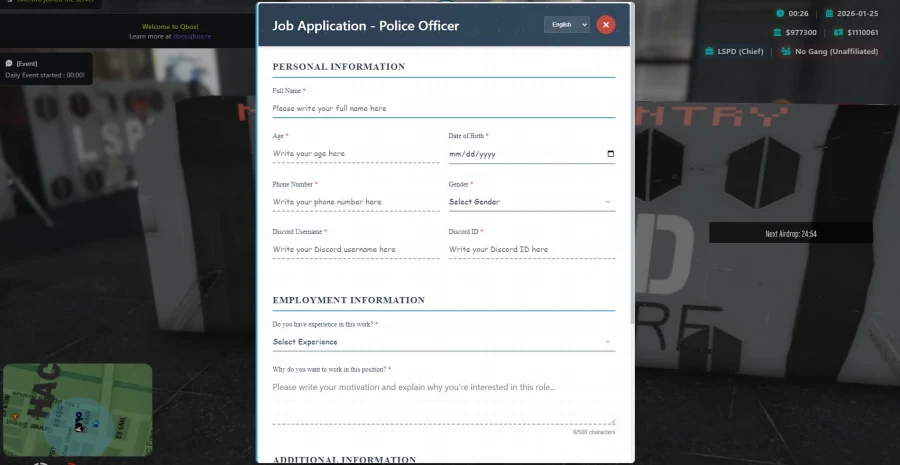This screenshot has height=465, width=900.
Task: Click the cash icon beside $1110061
Action: (839, 33)
